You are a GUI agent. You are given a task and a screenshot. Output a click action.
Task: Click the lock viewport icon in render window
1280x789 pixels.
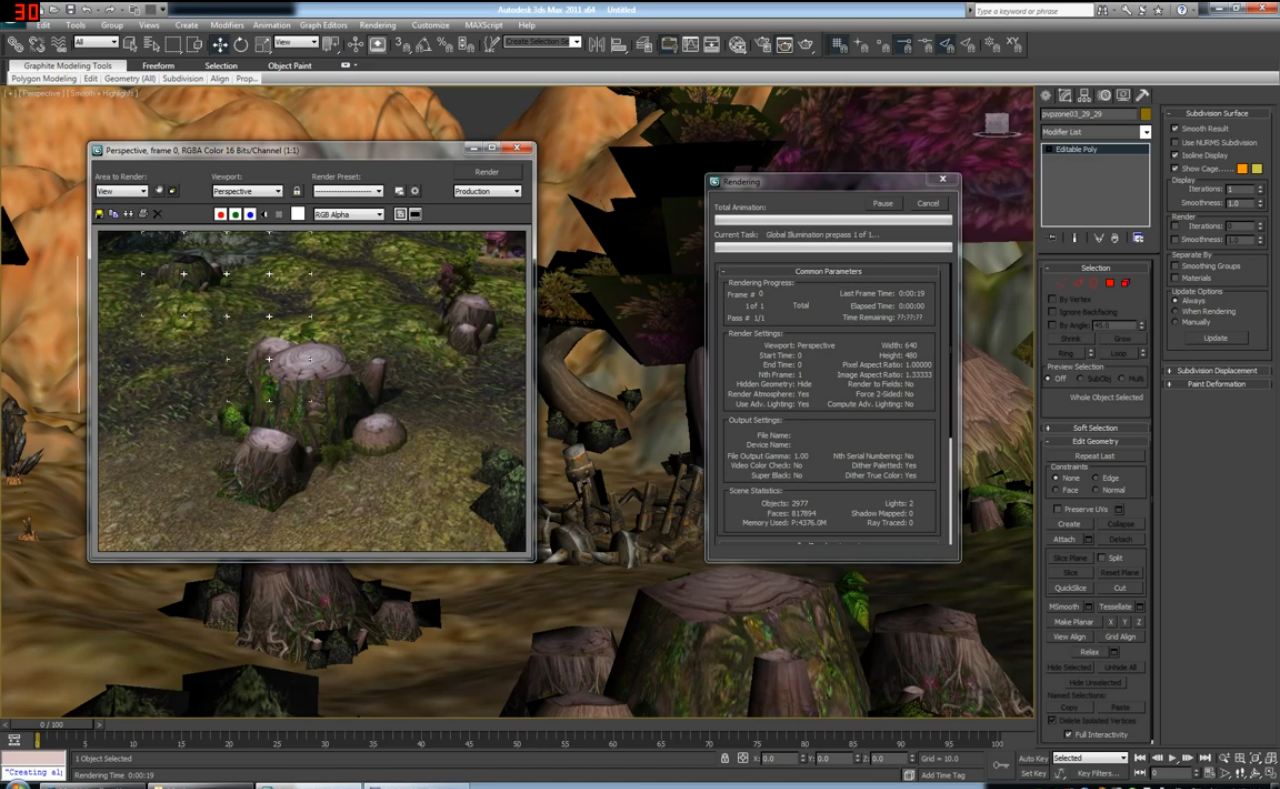296,191
